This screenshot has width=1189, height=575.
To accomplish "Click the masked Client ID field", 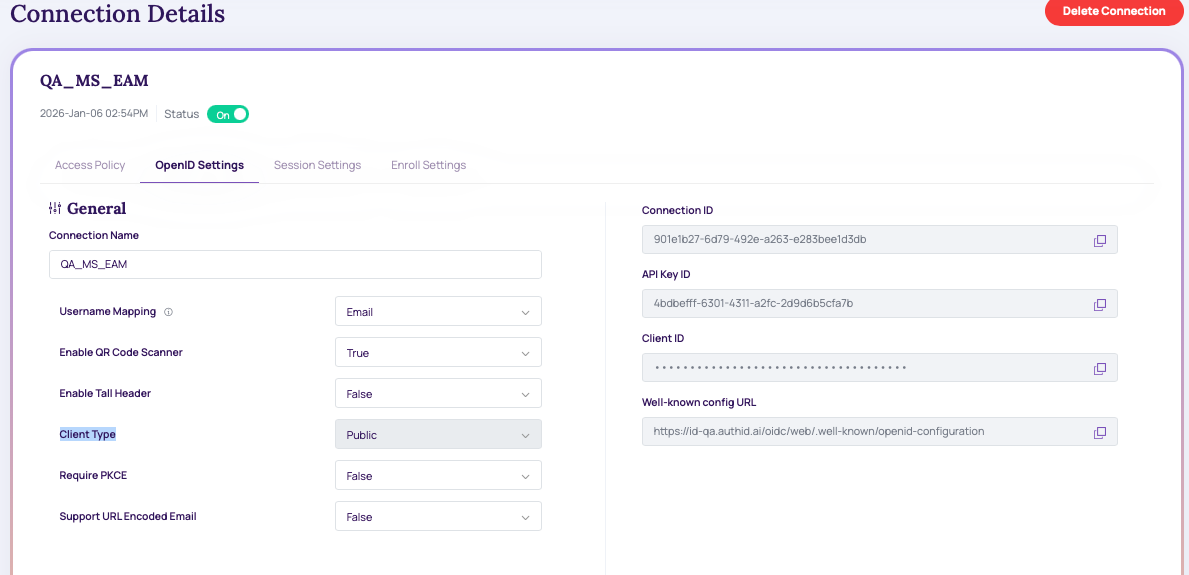I will (x=880, y=368).
